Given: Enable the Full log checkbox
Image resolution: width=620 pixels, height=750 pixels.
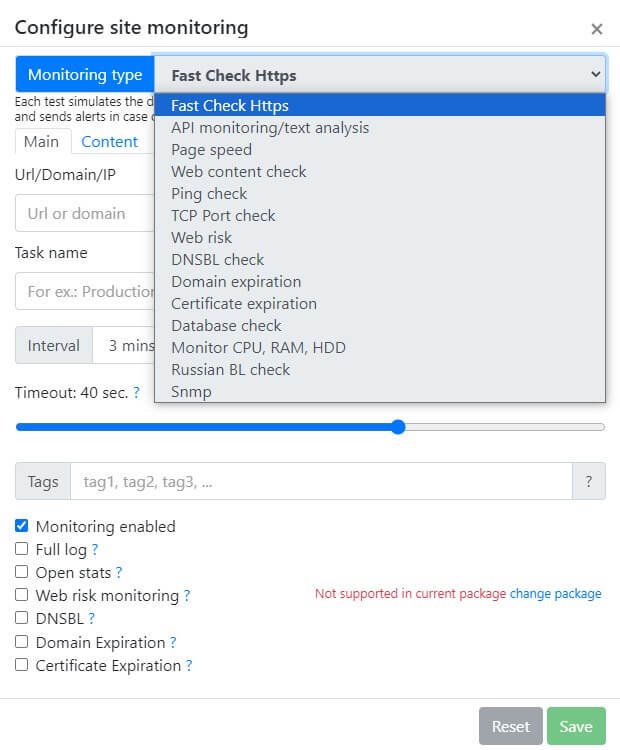Looking at the screenshot, I should pyautogui.click(x=22, y=549).
